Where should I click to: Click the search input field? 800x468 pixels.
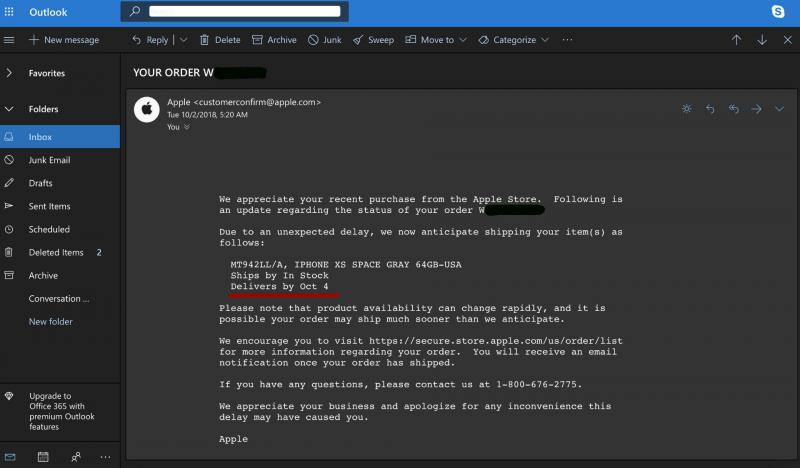point(245,11)
